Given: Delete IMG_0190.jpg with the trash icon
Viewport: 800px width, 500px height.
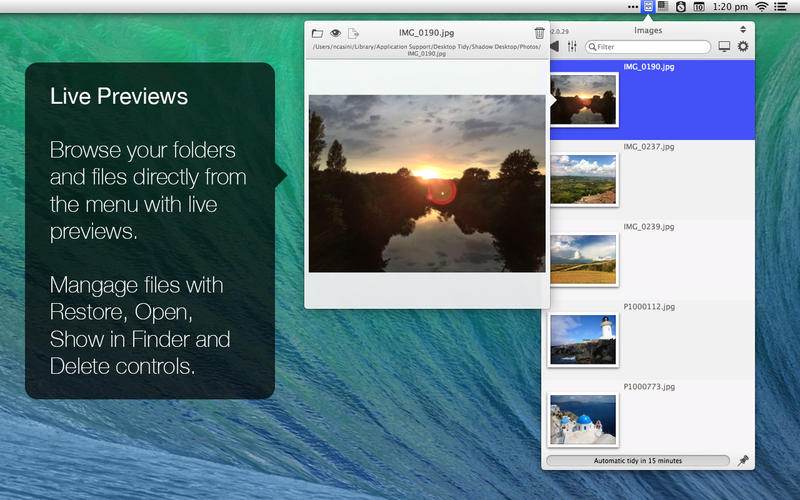Looking at the screenshot, I should click(x=539, y=33).
